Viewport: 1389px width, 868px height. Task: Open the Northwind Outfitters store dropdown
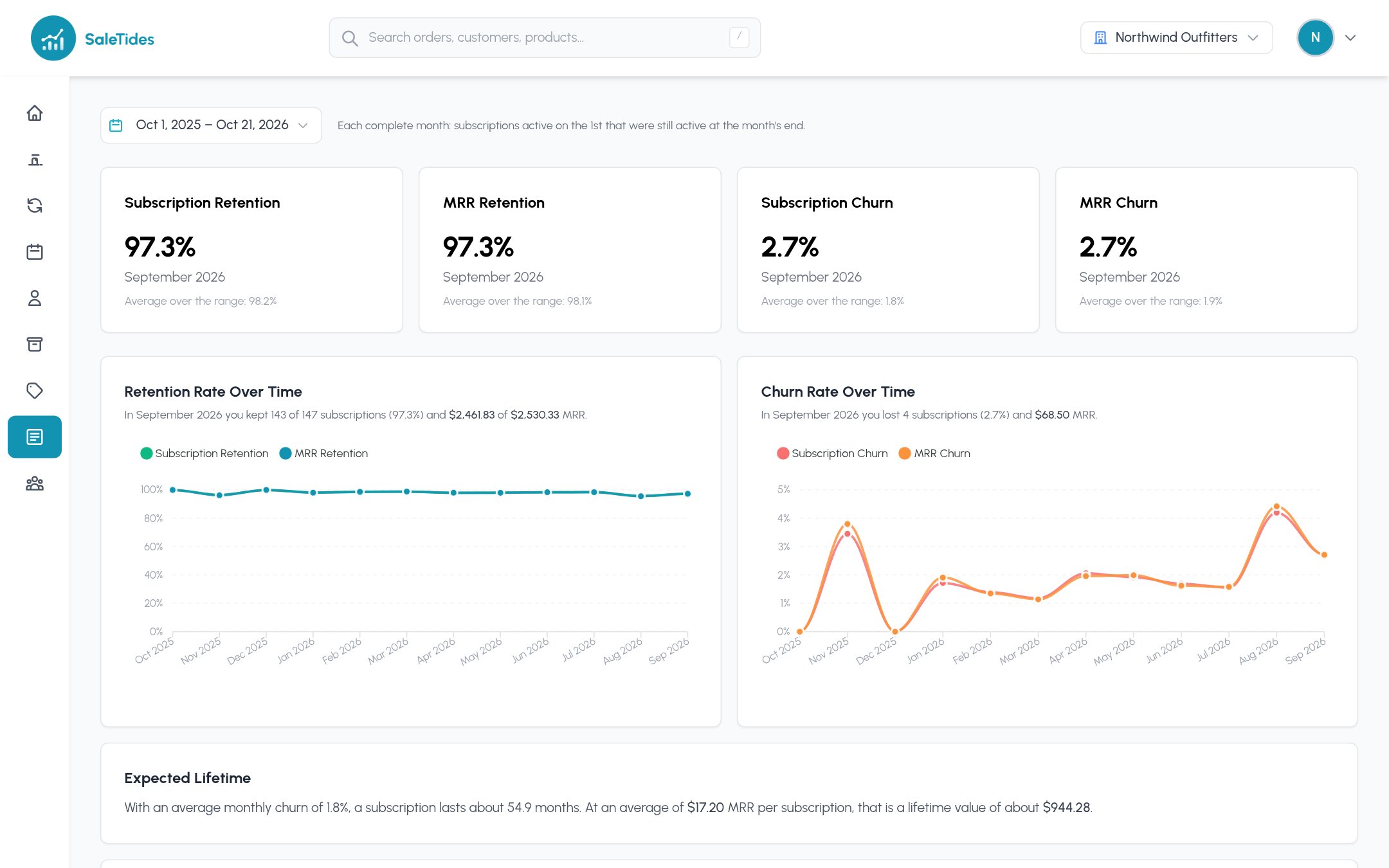(x=1176, y=38)
